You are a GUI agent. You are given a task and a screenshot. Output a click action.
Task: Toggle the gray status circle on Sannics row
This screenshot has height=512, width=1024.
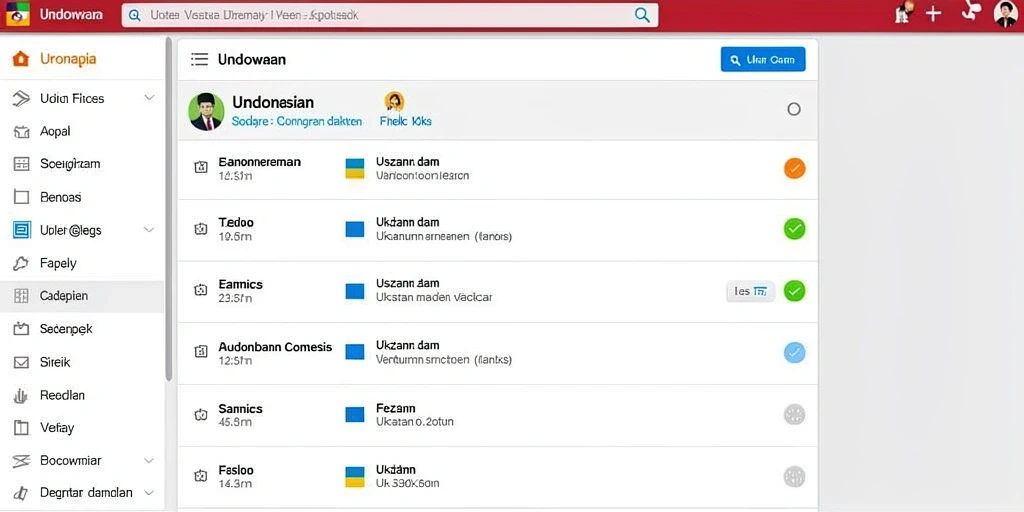pos(794,414)
